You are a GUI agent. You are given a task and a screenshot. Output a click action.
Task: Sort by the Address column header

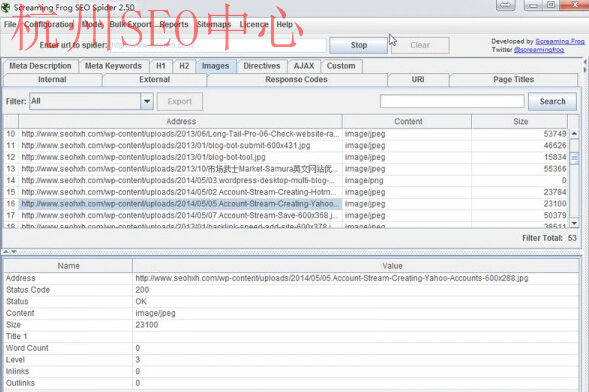pos(181,122)
